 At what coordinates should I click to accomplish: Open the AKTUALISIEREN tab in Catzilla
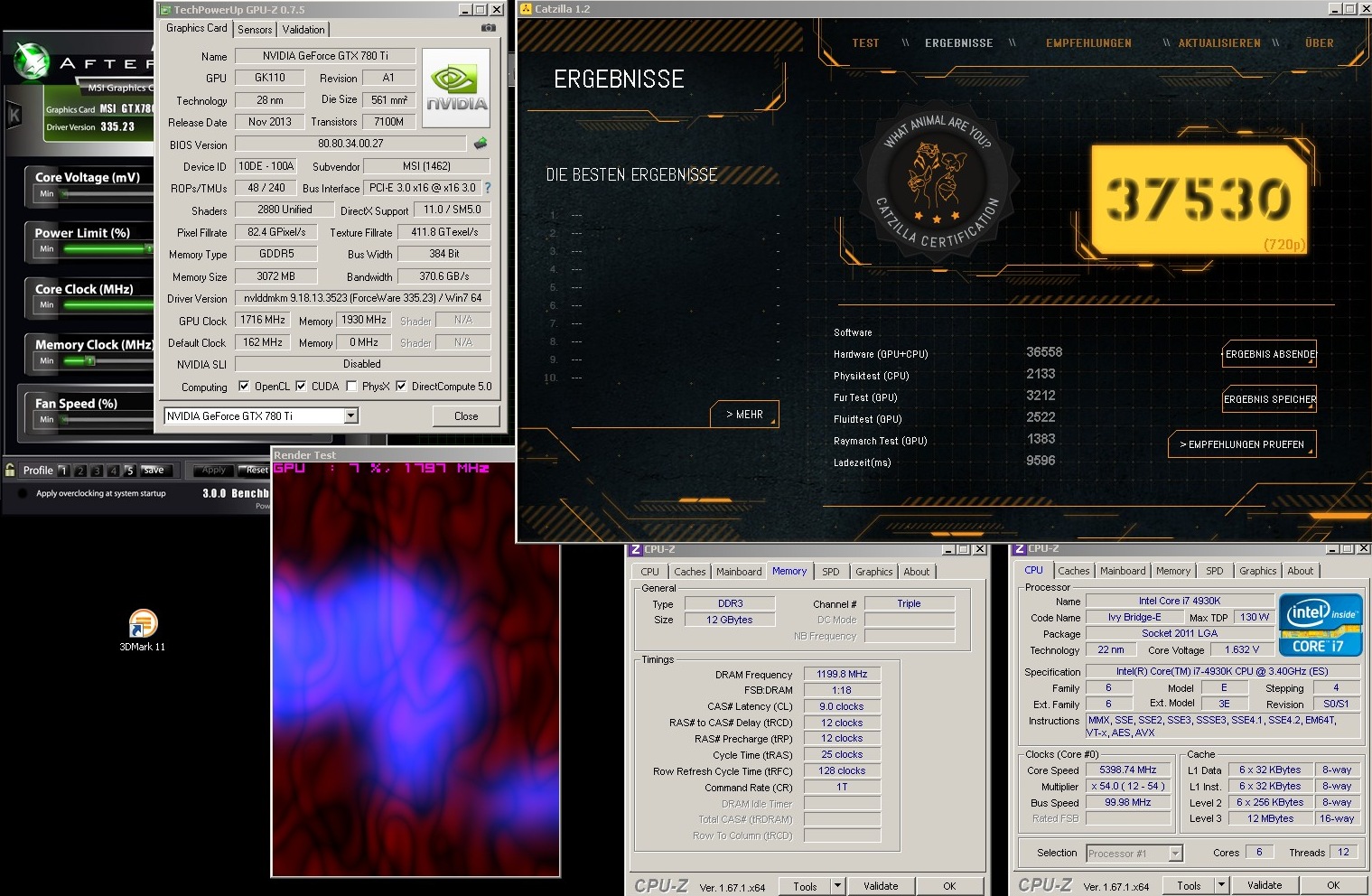tap(1219, 42)
